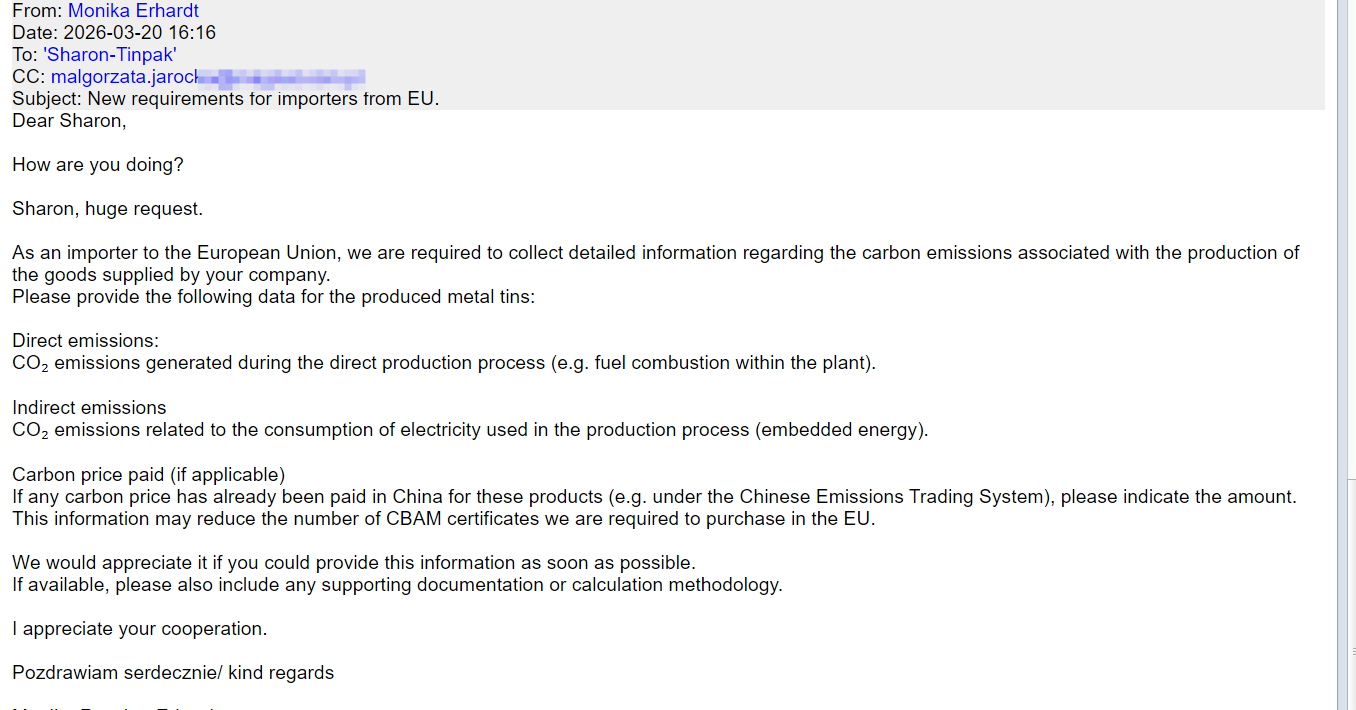The height and width of the screenshot is (710, 1356).
Task: Click the Date 2026-03-20 16:16 header line
Action: tap(114, 33)
